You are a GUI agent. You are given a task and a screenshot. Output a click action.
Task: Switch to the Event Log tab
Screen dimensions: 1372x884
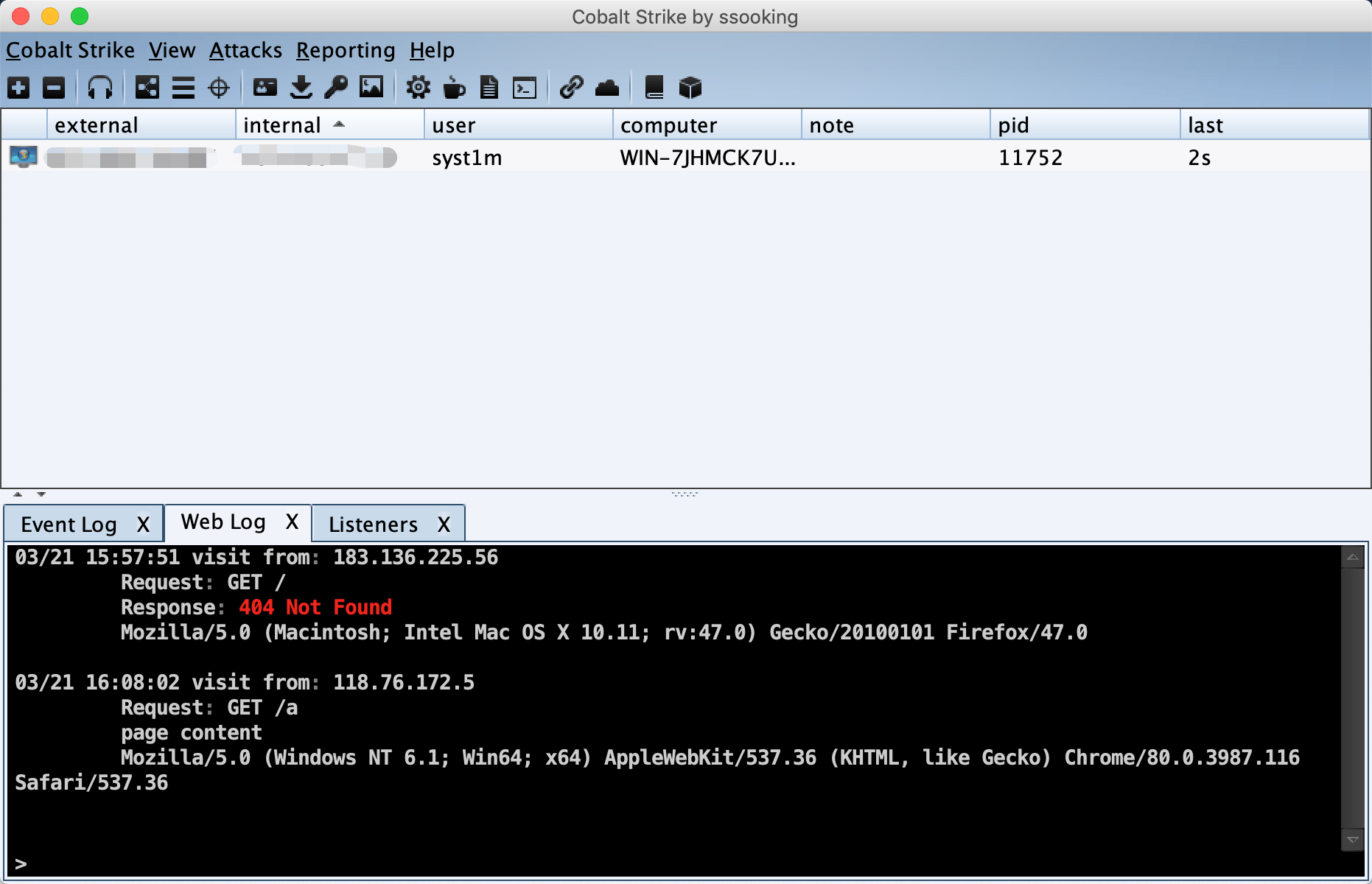tap(69, 525)
